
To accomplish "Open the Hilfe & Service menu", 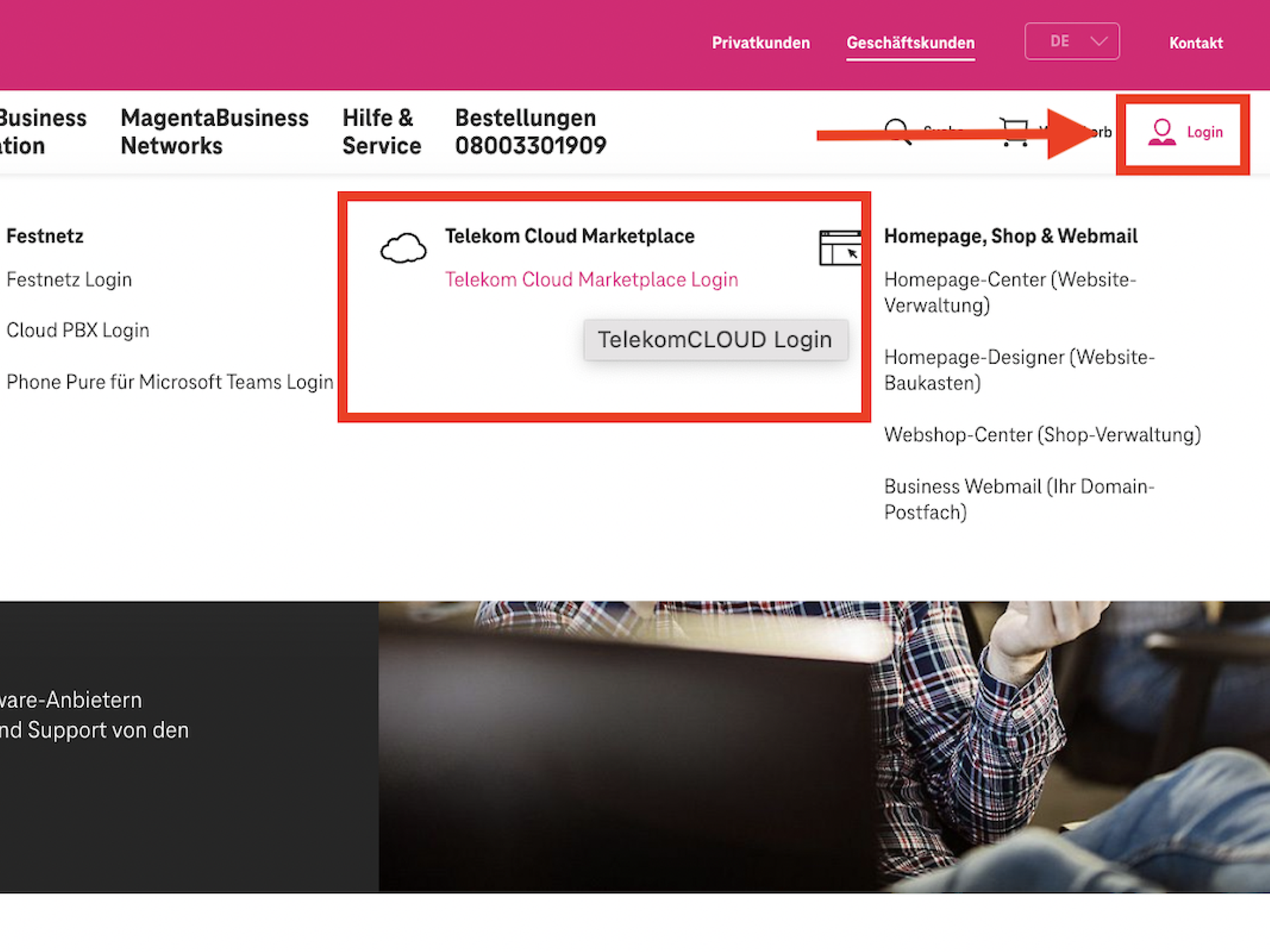I will 381,132.
